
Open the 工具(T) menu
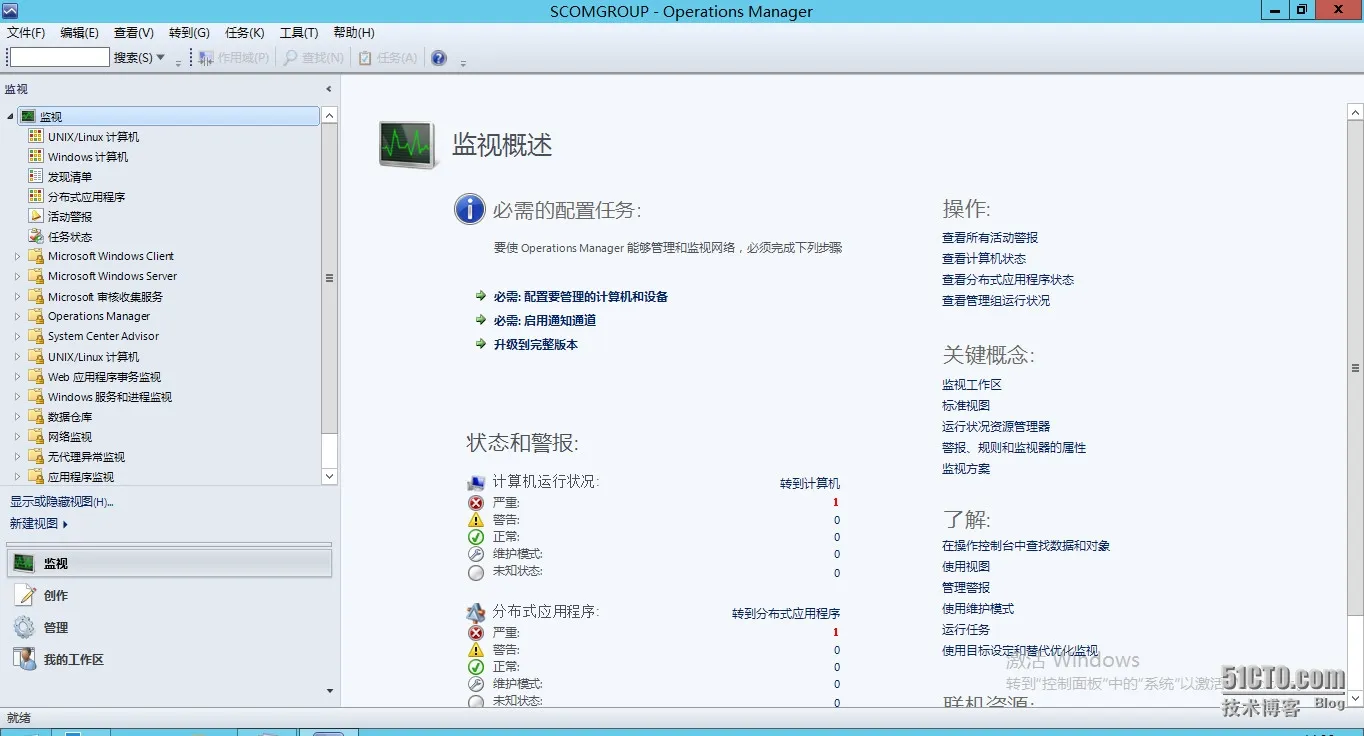point(299,33)
